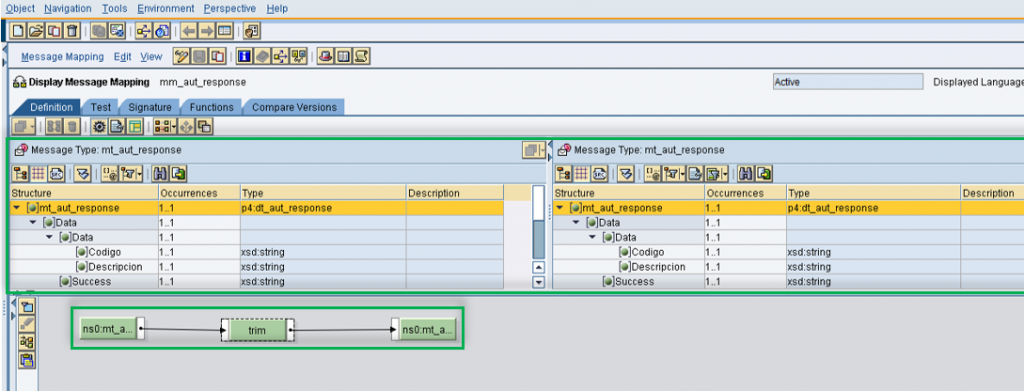Click the Copy object icon beside Open
Image resolution: width=1024 pixels, height=391 pixels.
54,31
